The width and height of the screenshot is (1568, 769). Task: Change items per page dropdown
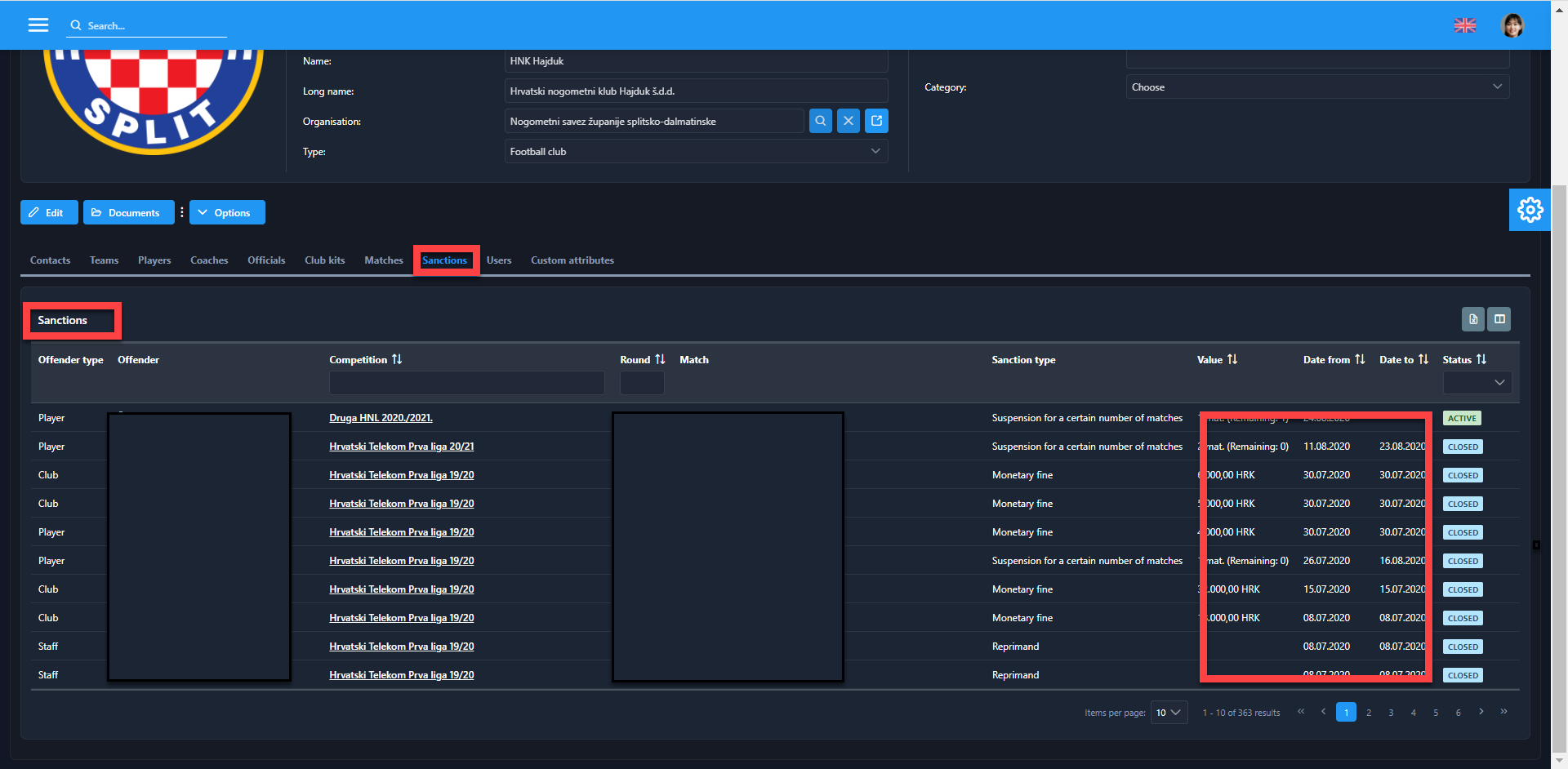(1168, 713)
